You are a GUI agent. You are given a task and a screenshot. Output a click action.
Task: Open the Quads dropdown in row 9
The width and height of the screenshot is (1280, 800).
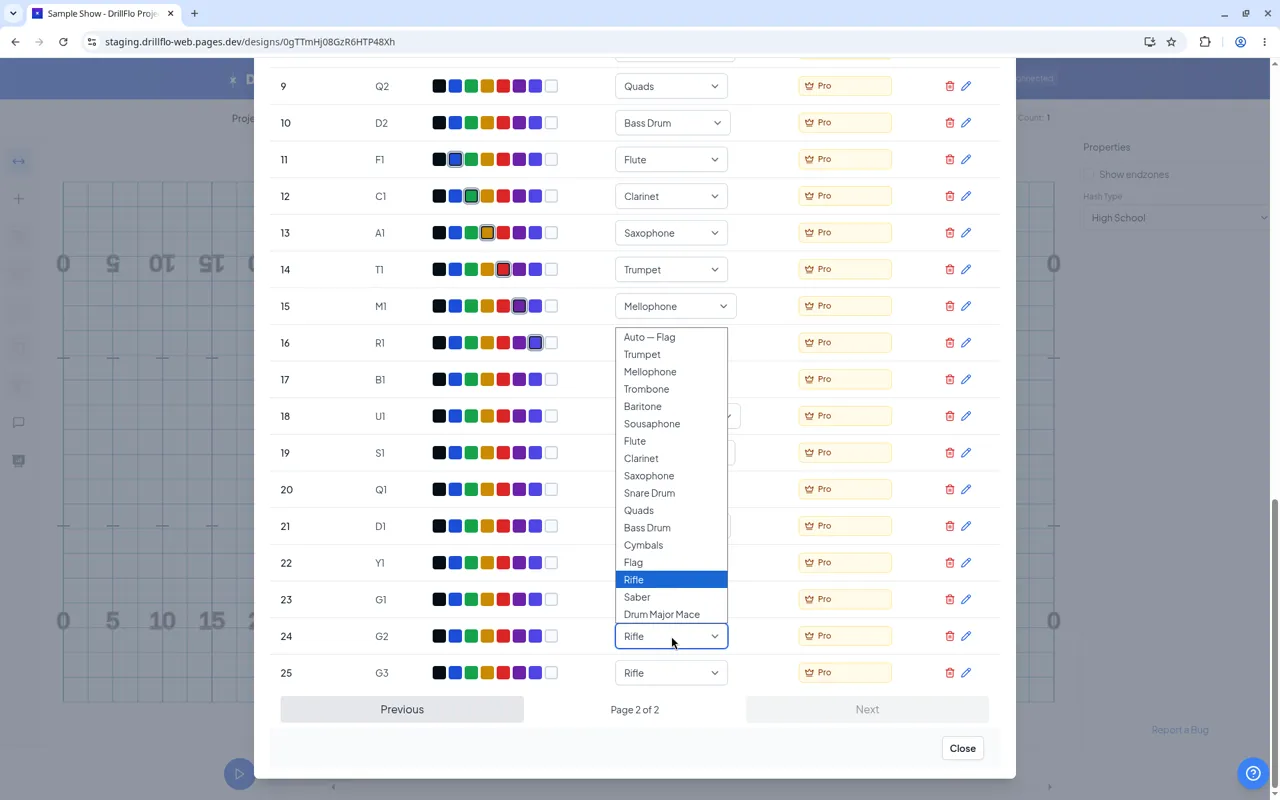tap(671, 86)
